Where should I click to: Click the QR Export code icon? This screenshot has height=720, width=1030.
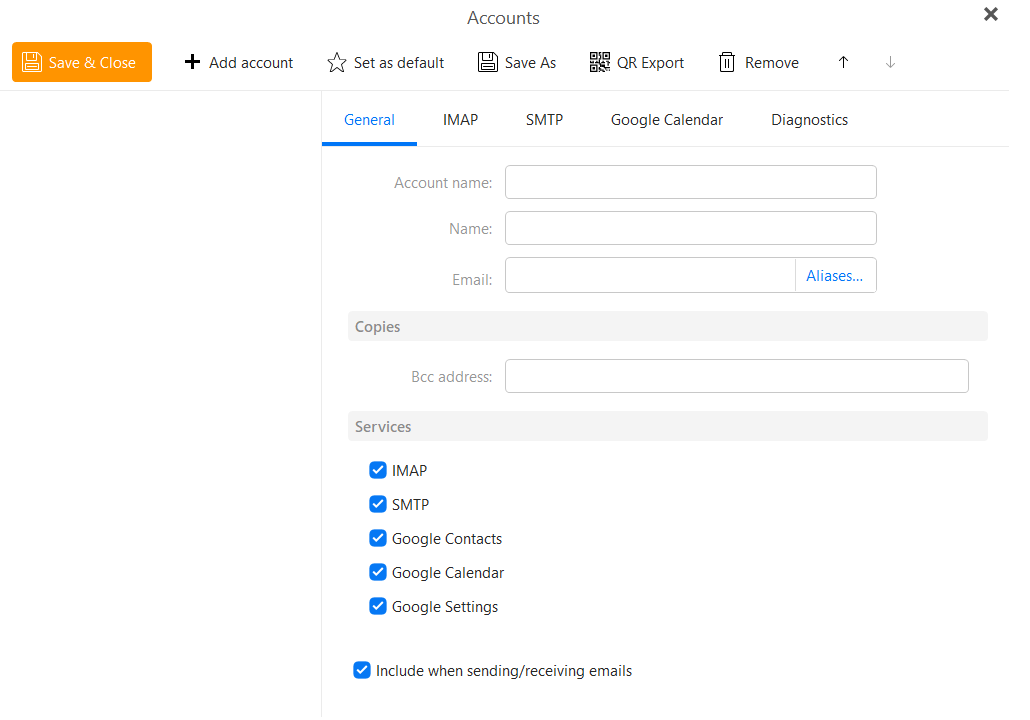(x=599, y=62)
